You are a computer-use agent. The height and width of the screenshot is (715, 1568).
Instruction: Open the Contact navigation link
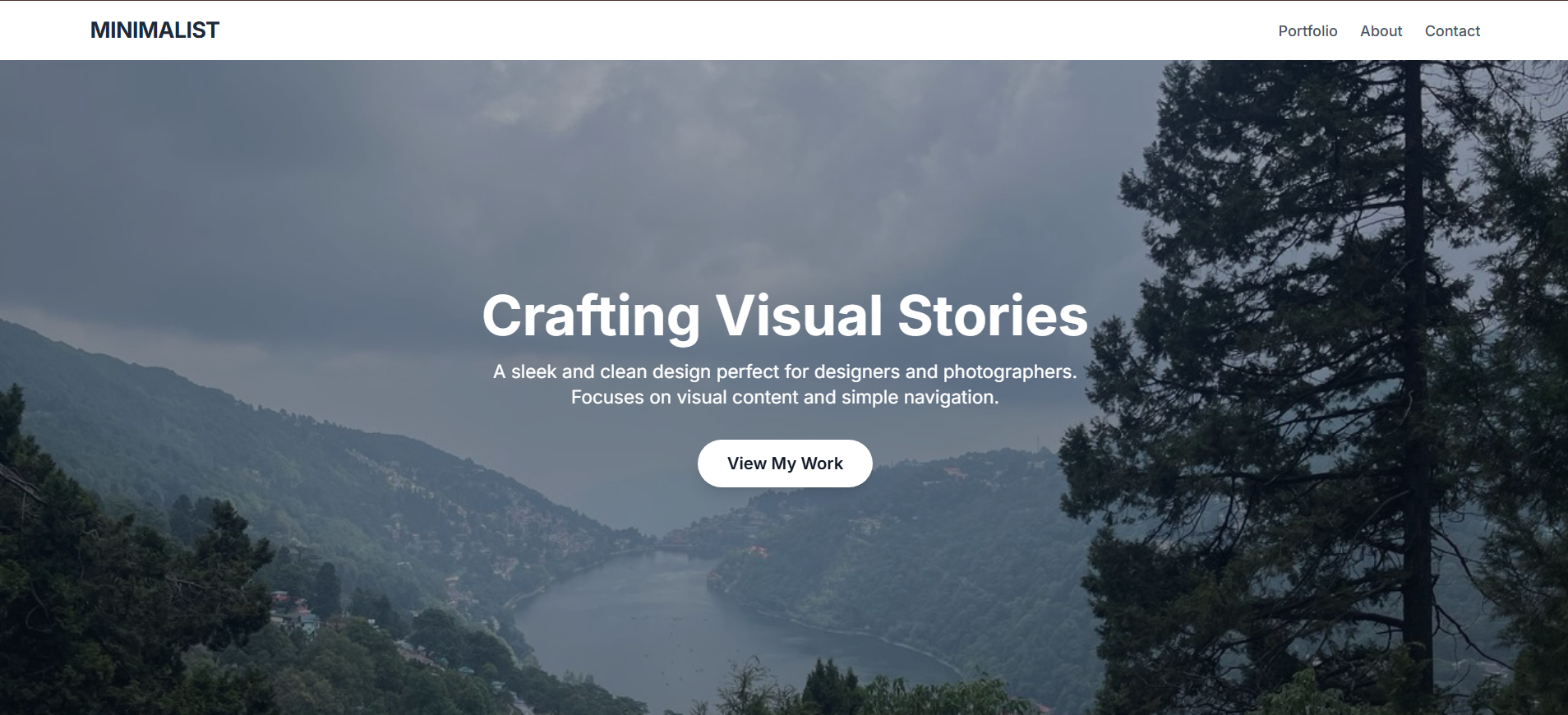(x=1452, y=30)
